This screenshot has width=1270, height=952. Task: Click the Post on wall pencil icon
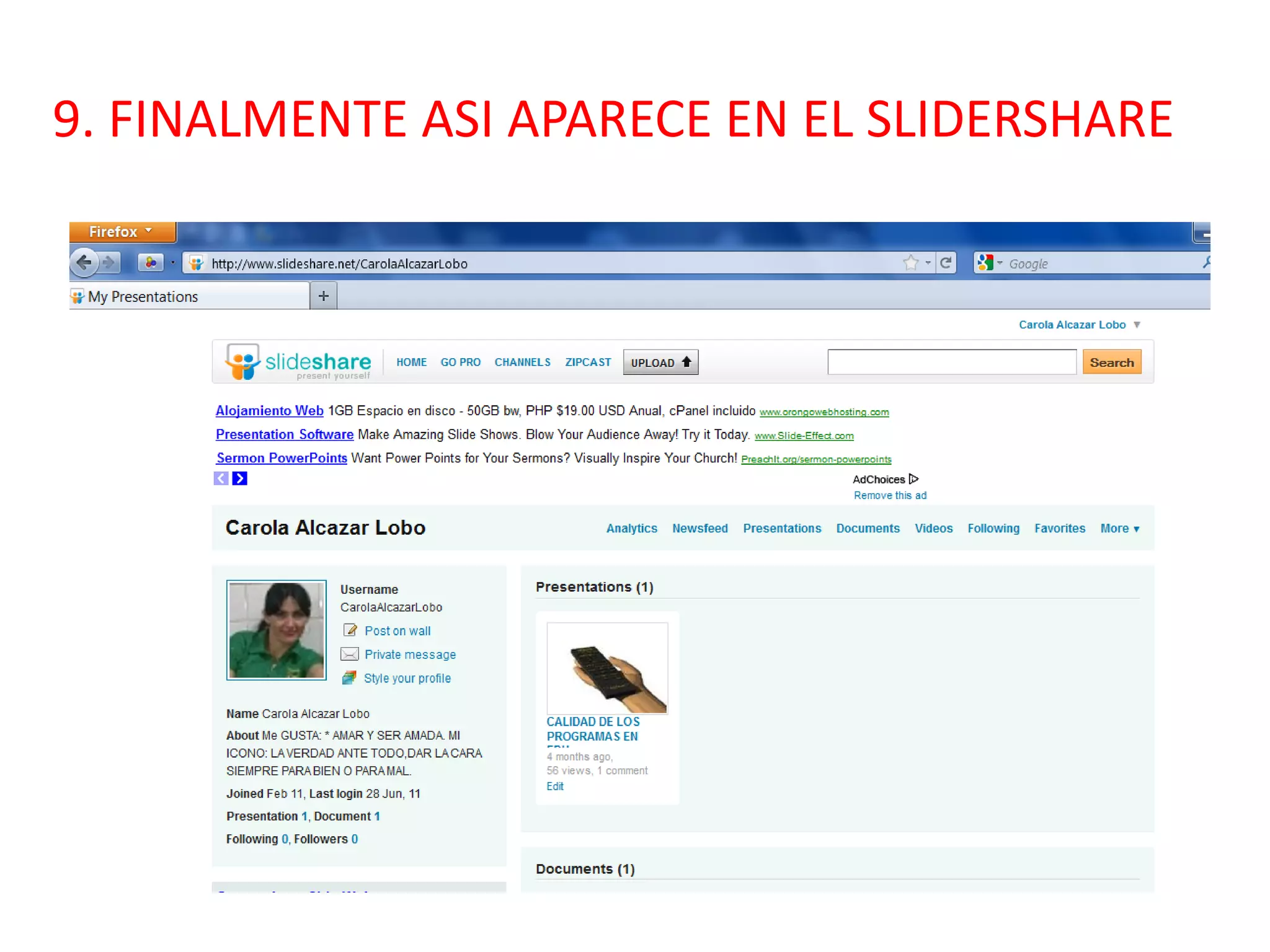[350, 630]
